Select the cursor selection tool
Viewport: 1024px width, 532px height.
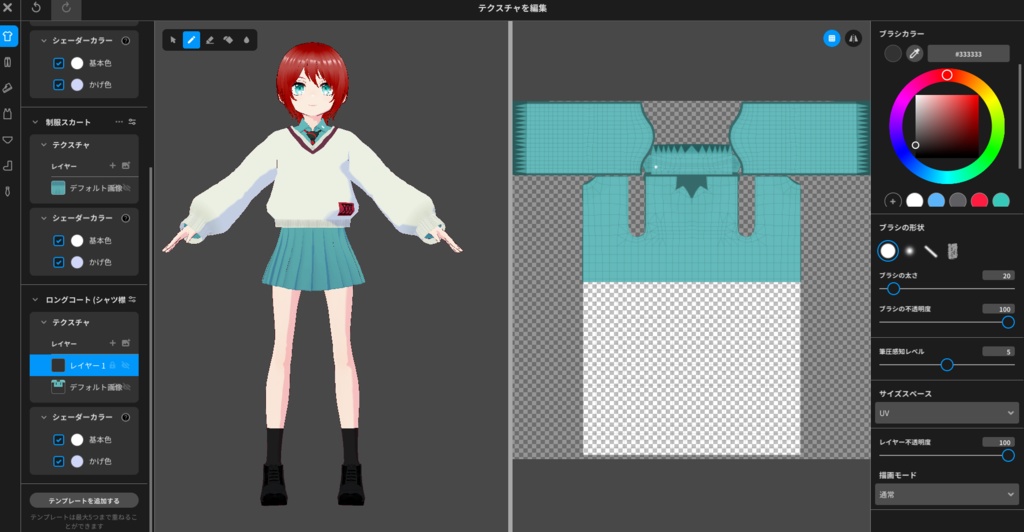[173, 40]
